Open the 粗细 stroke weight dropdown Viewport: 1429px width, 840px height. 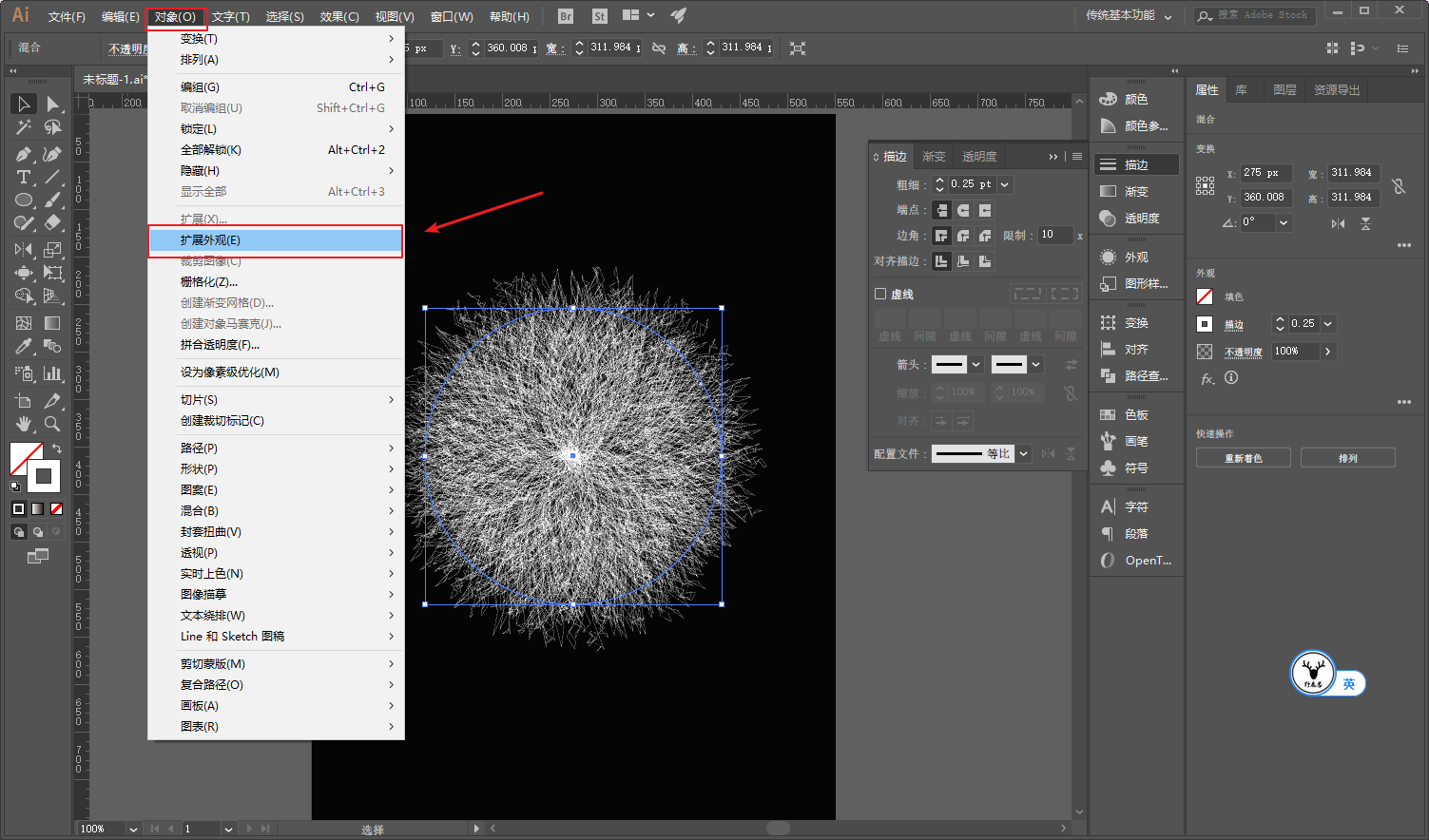click(x=1005, y=184)
